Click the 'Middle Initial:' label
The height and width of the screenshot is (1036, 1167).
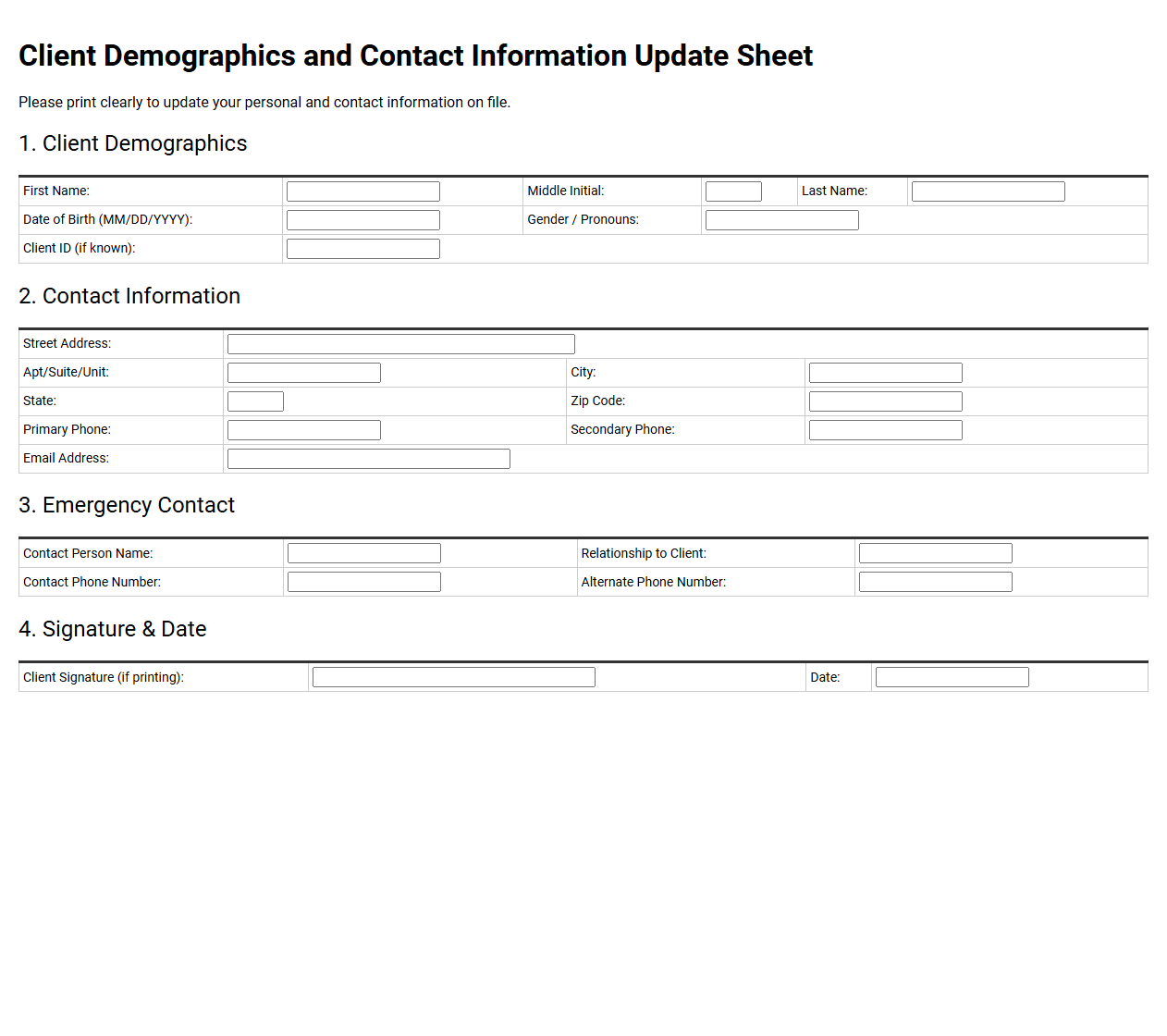[x=566, y=191]
